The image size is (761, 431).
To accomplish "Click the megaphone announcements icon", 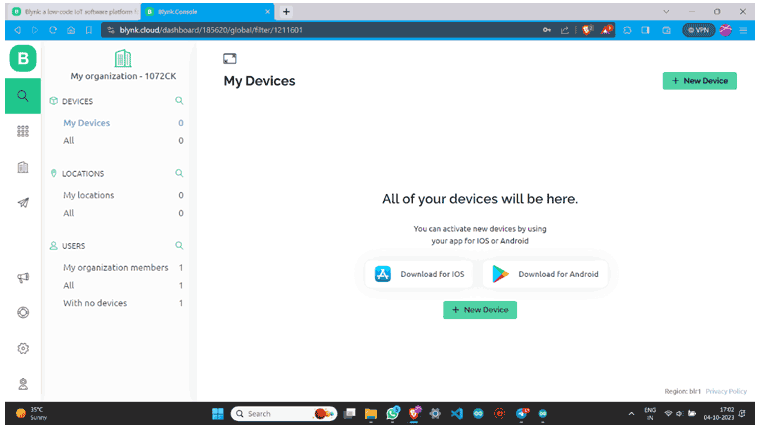I will (x=22, y=278).
